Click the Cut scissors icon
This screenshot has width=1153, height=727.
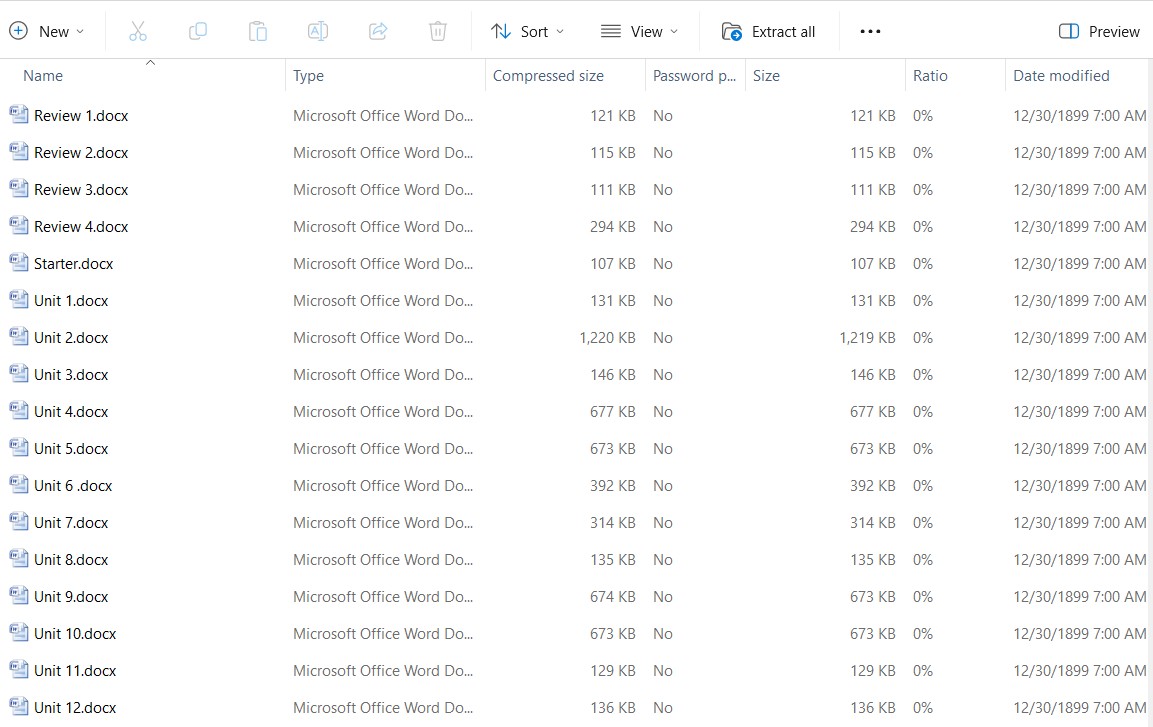(138, 32)
